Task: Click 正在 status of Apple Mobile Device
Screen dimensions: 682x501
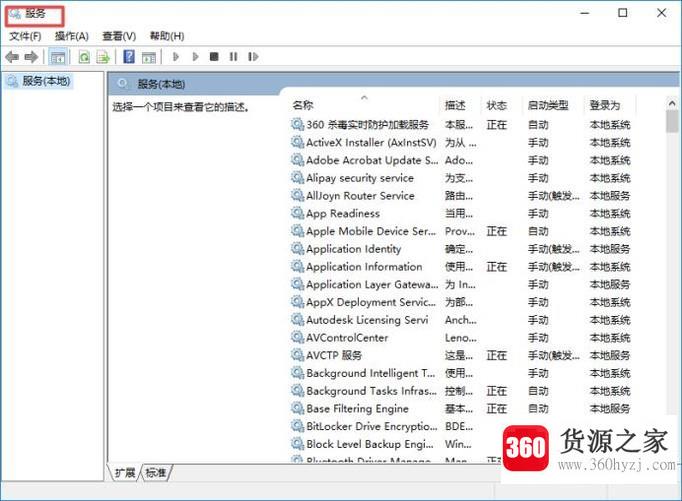Action: click(x=496, y=231)
